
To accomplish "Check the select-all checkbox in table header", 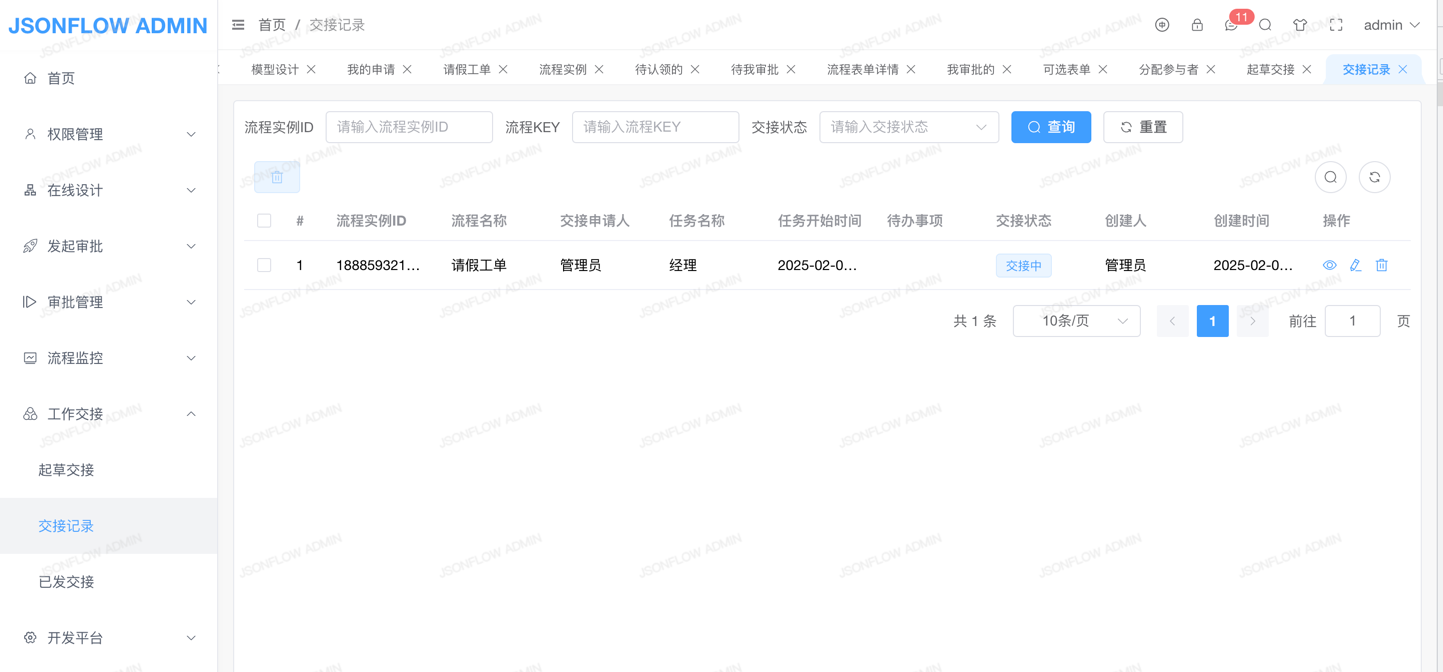I will tap(264, 221).
